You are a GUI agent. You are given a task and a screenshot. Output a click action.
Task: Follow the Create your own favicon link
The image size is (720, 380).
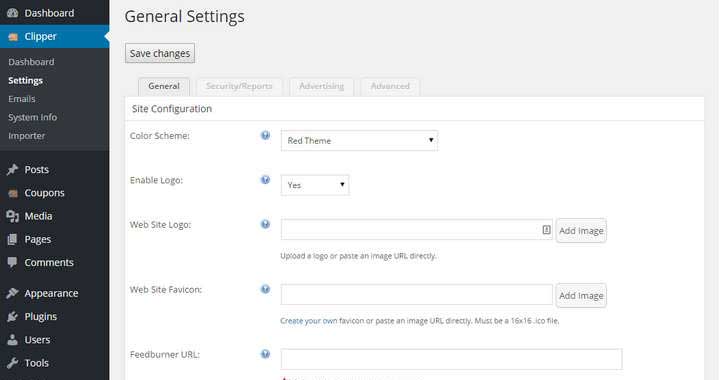[x=309, y=321]
